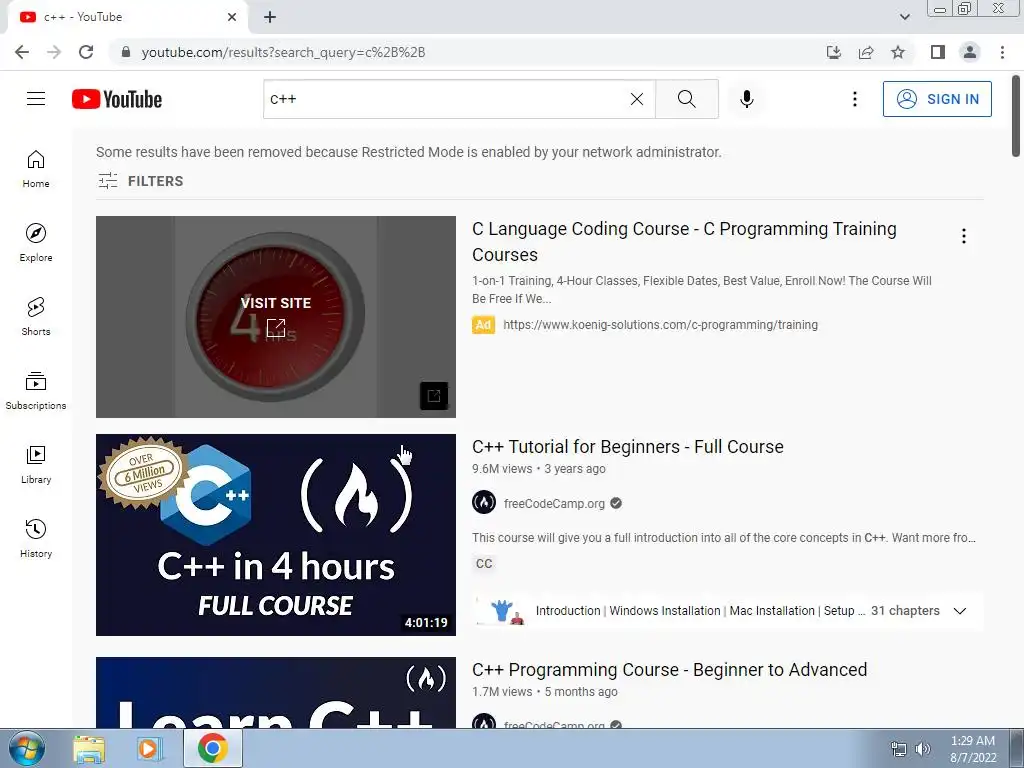Click the magnifier search button
The width and height of the screenshot is (1024, 768).
[686, 99]
